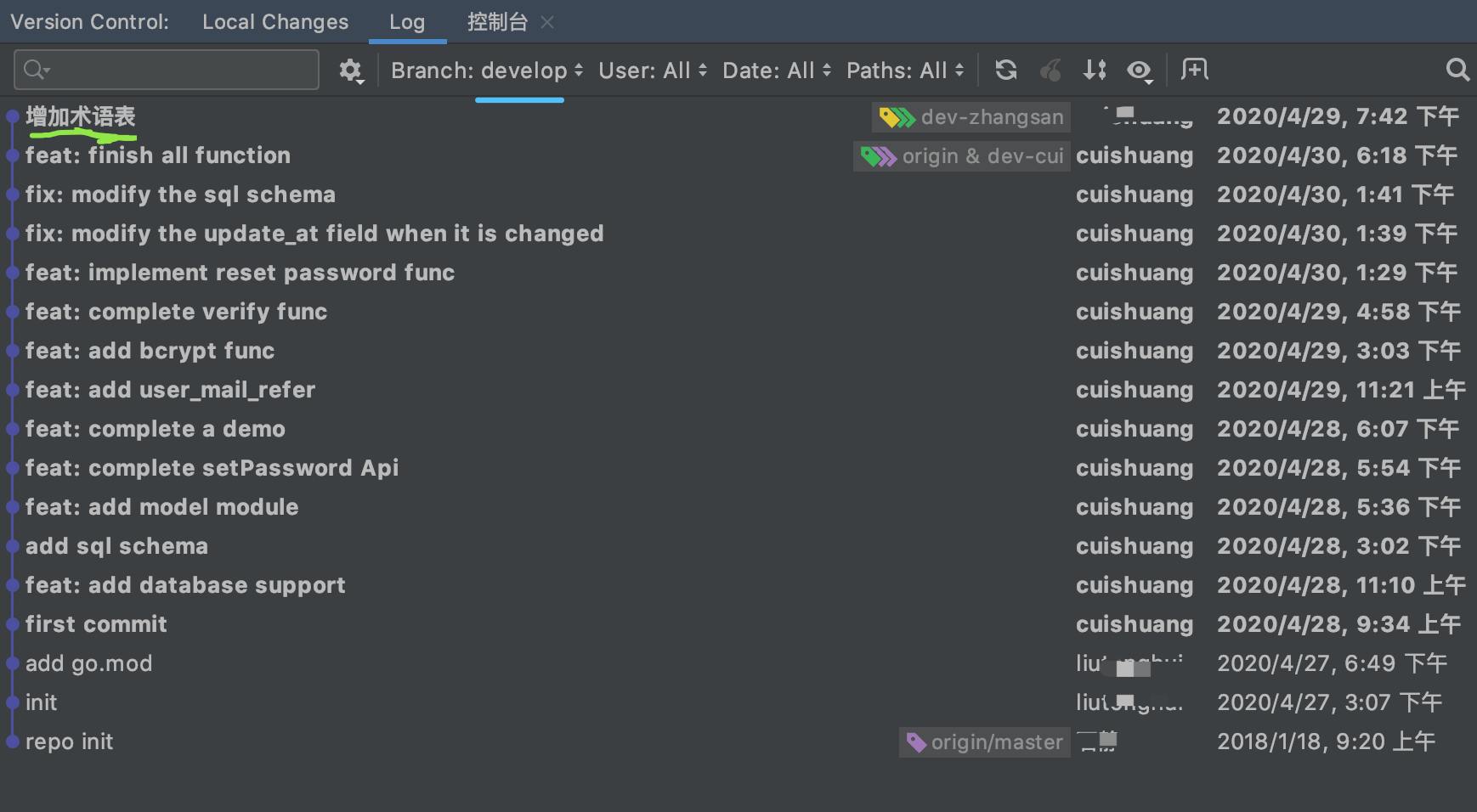The height and width of the screenshot is (812, 1477).
Task: Open the eye Quick Settings menu
Action: 1140,70
